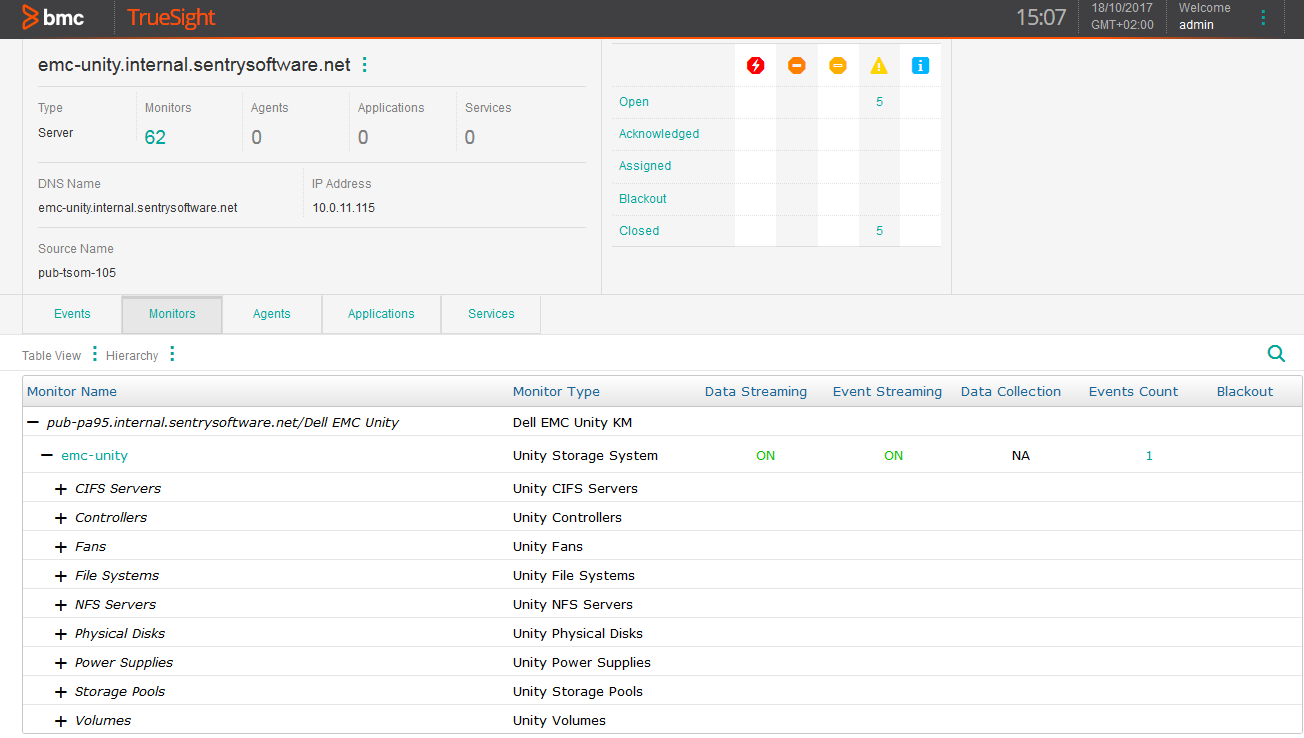Collapse the emc-unity monitor node
Viewport: 1304px width, 738px height.
(x=45, y=455)
